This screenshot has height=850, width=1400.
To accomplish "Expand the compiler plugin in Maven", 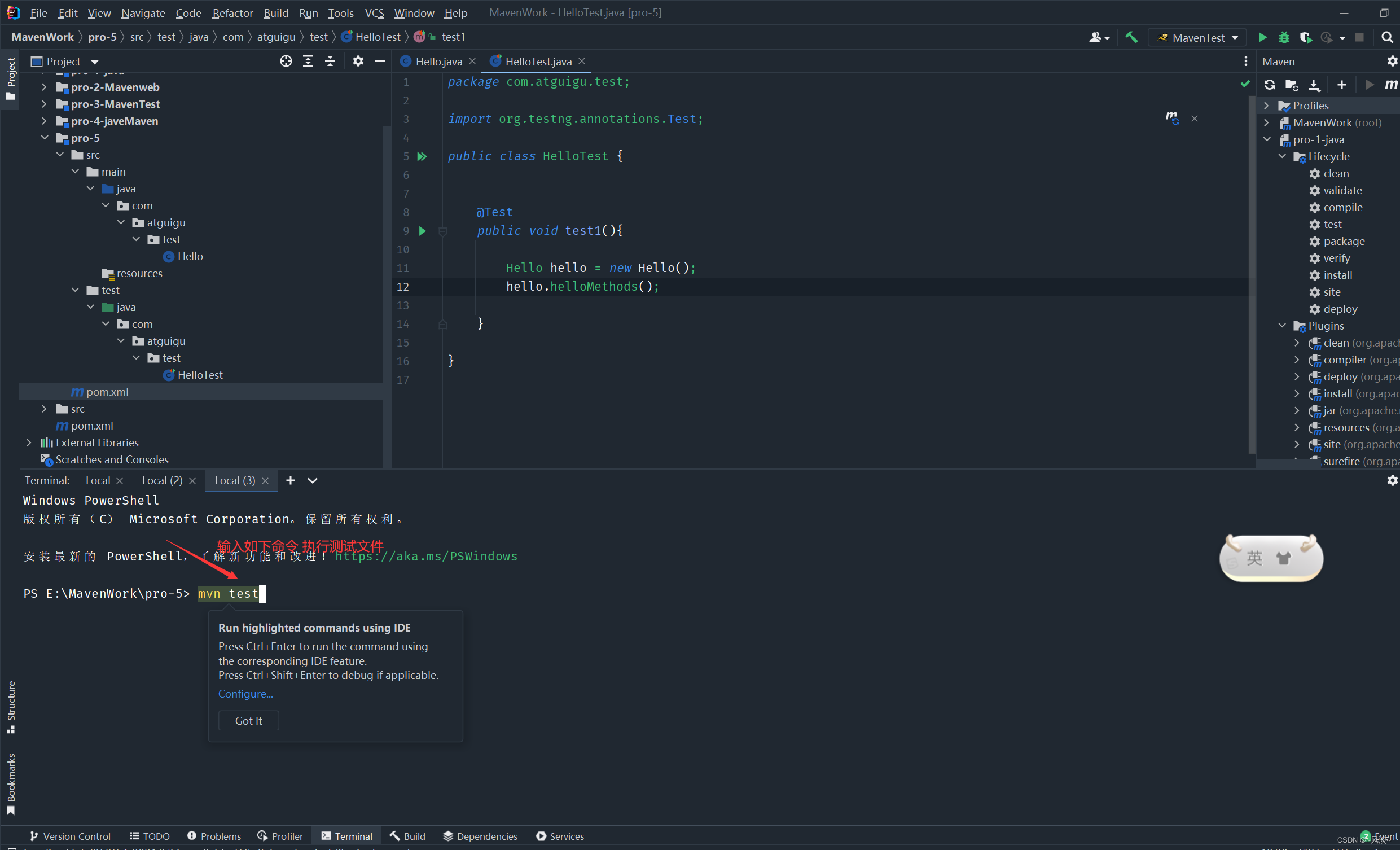I will (1297, 360).
